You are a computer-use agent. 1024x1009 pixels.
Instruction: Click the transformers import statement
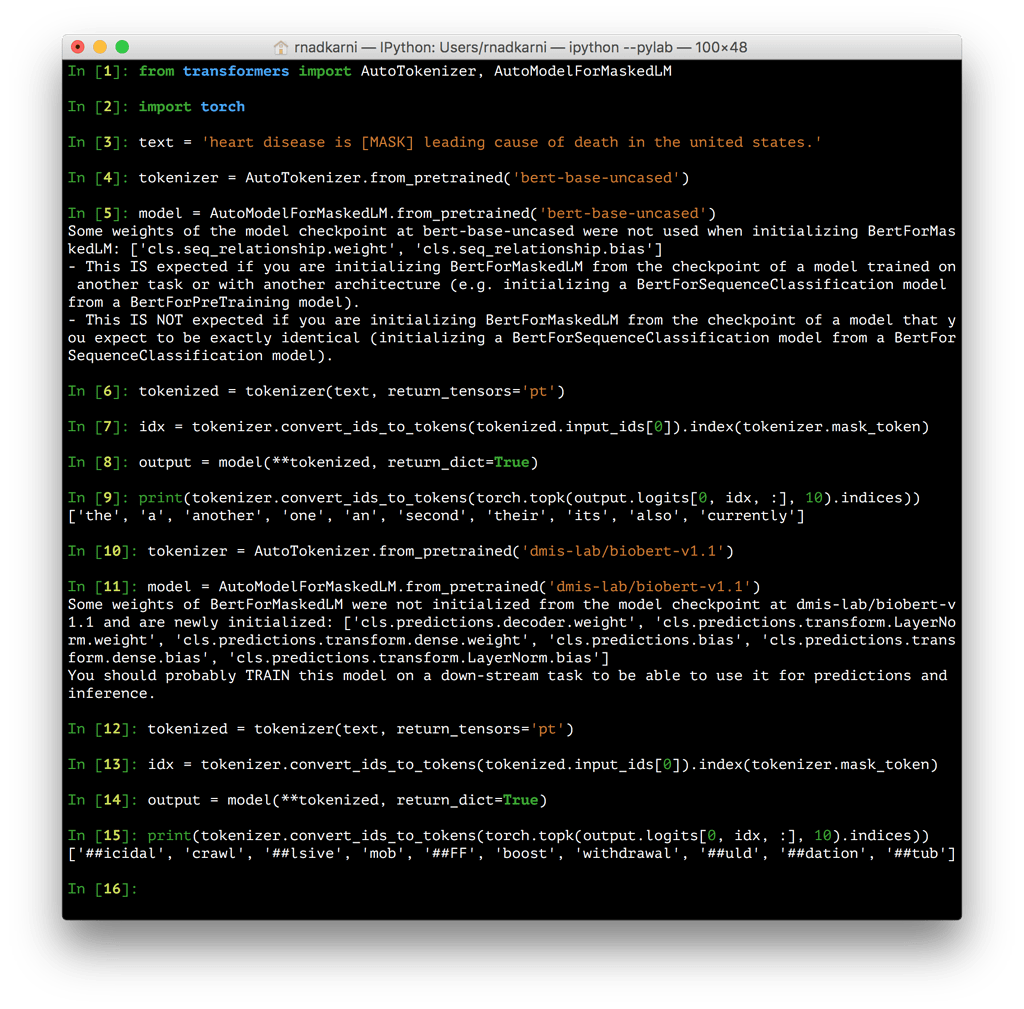pyautogui.click(x=236, y=70)
